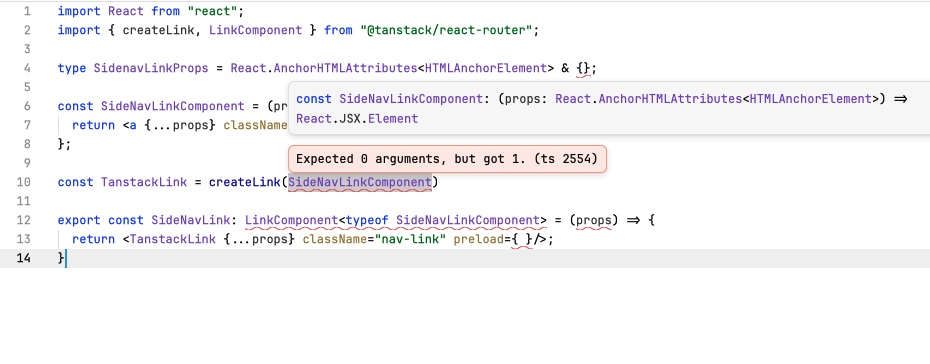Click the SideNavLink export name on line 12

[190, 220]
